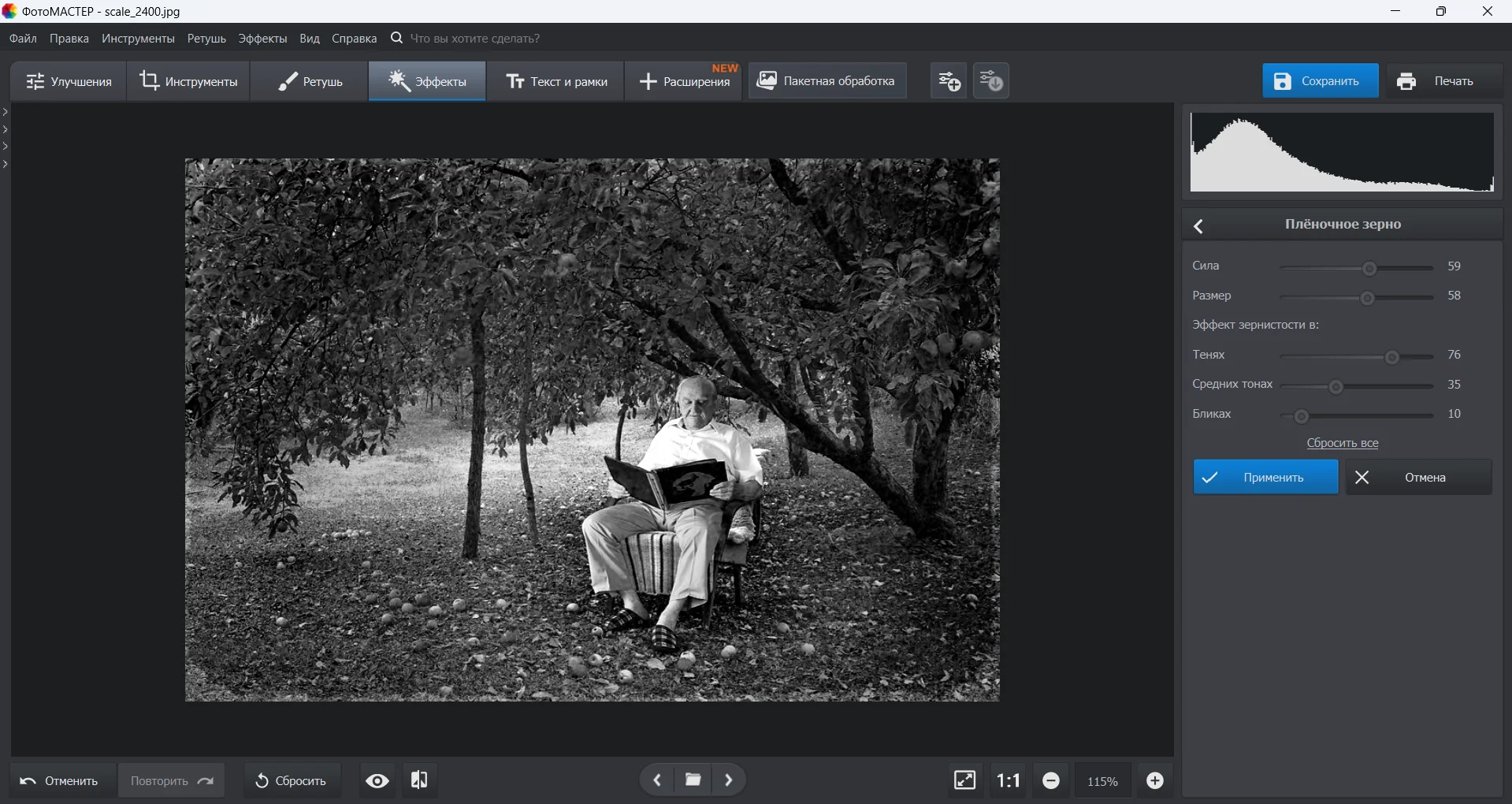Adjust the Бликах slider
Screen dimensions: 1512x804
[1302, 416]
